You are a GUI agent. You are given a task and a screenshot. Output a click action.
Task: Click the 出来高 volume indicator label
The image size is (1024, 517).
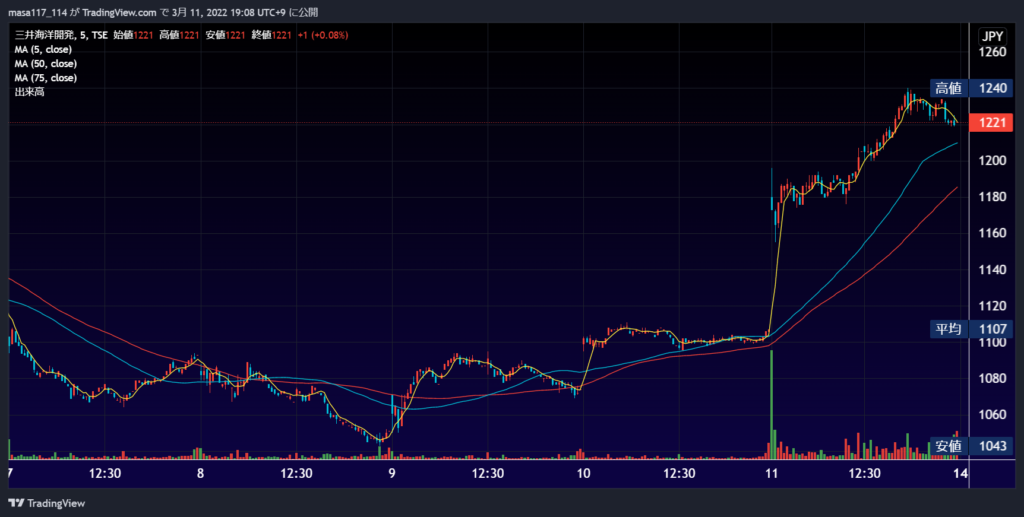tap(29, 92)
